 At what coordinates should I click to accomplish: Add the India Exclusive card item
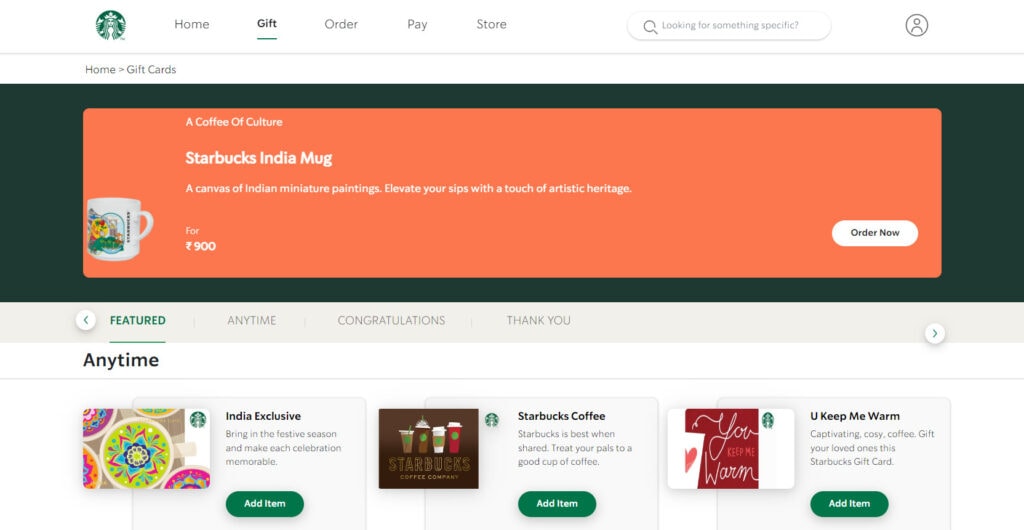pyautogui.click(x=264, y=504)
